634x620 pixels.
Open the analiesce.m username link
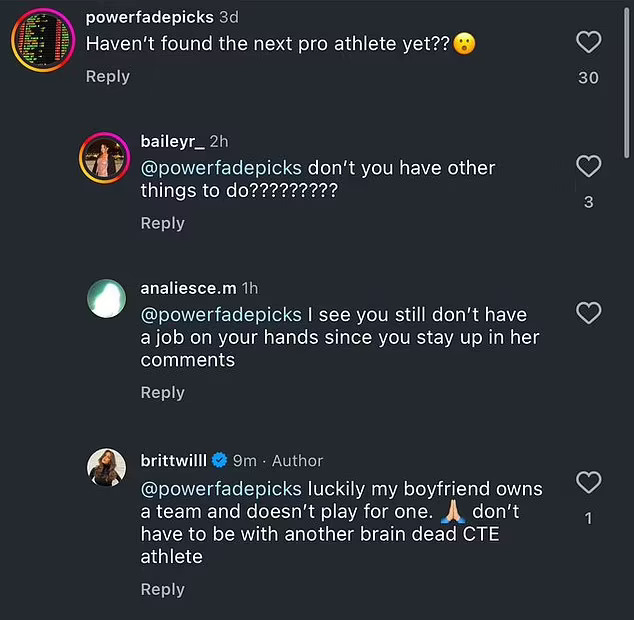tap(188, 288)
